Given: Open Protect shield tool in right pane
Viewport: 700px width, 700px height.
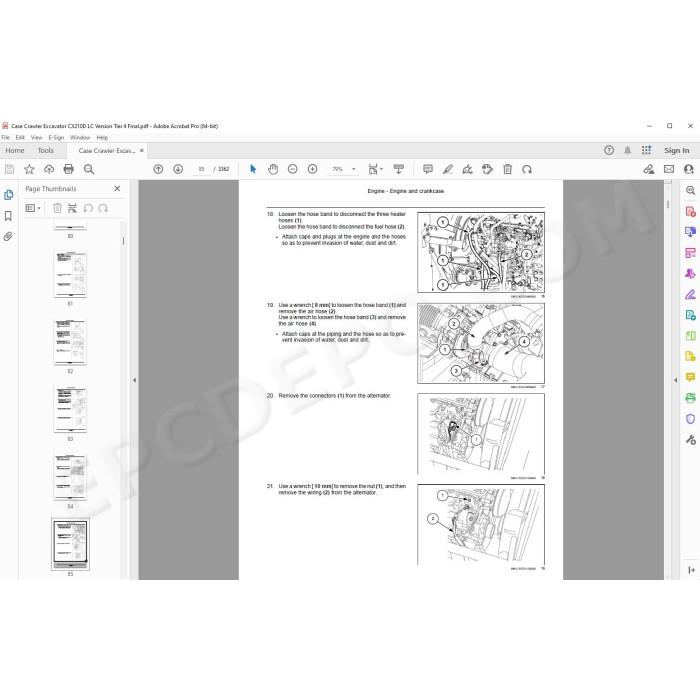Looking at the screenshot, I should (x=690, y=419).
